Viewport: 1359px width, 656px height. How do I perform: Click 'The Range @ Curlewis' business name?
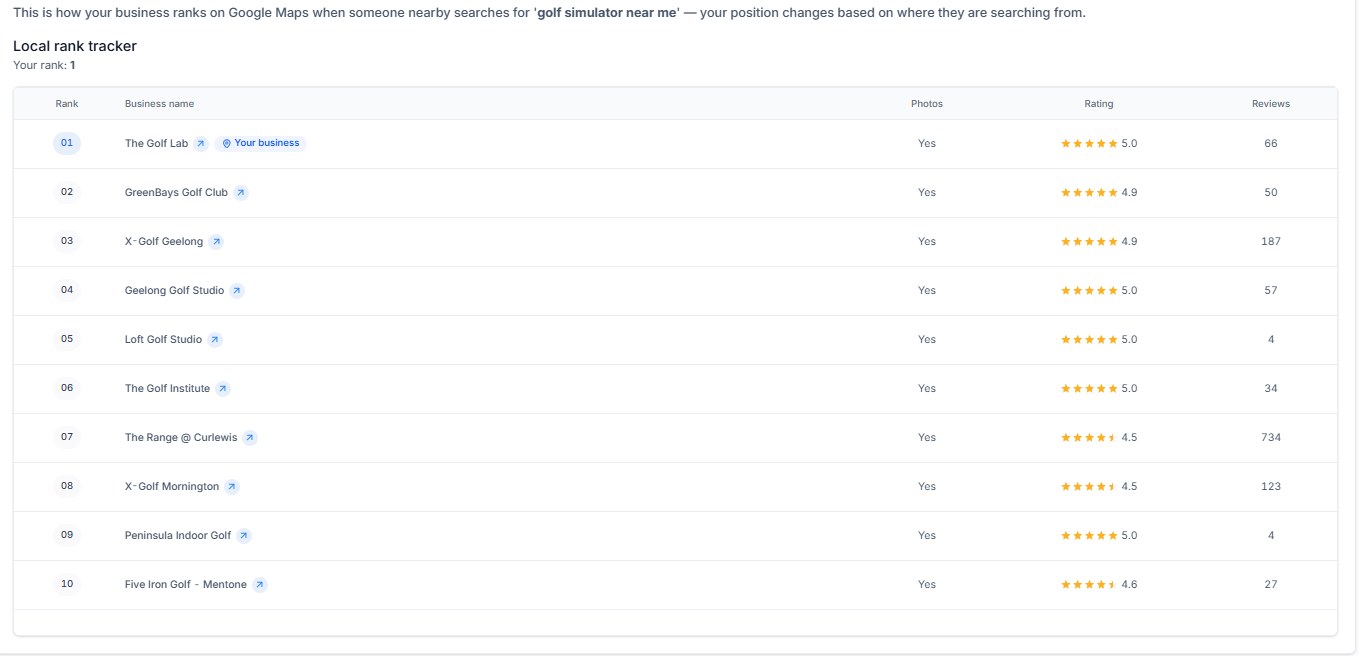coord(181,437)
